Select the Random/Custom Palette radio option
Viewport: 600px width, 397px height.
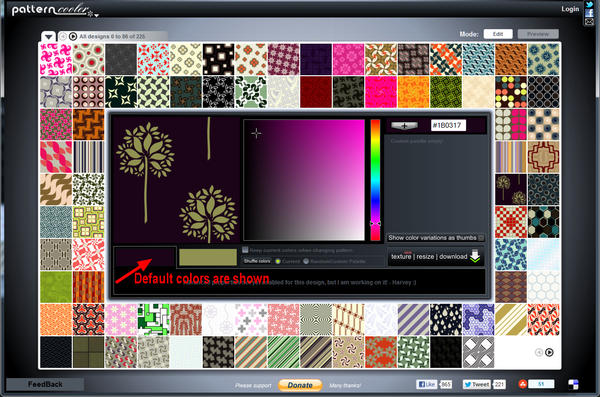pyautogui.click(x=306, y=261)
